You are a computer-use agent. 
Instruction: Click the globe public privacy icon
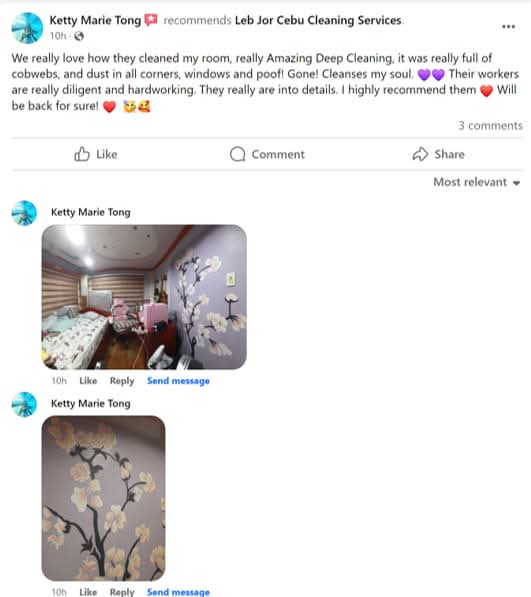(x=79, y=36)
